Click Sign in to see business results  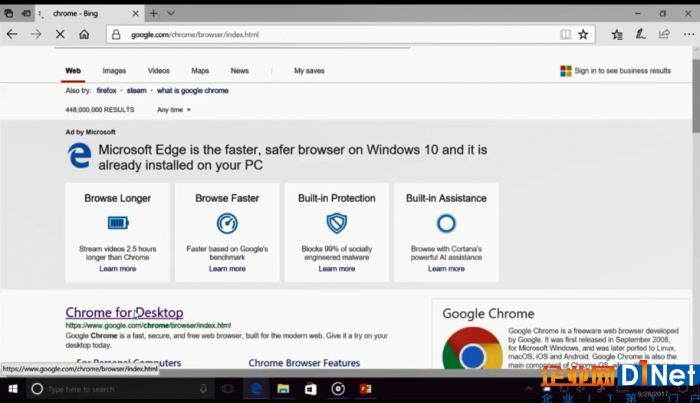[623, 71]
